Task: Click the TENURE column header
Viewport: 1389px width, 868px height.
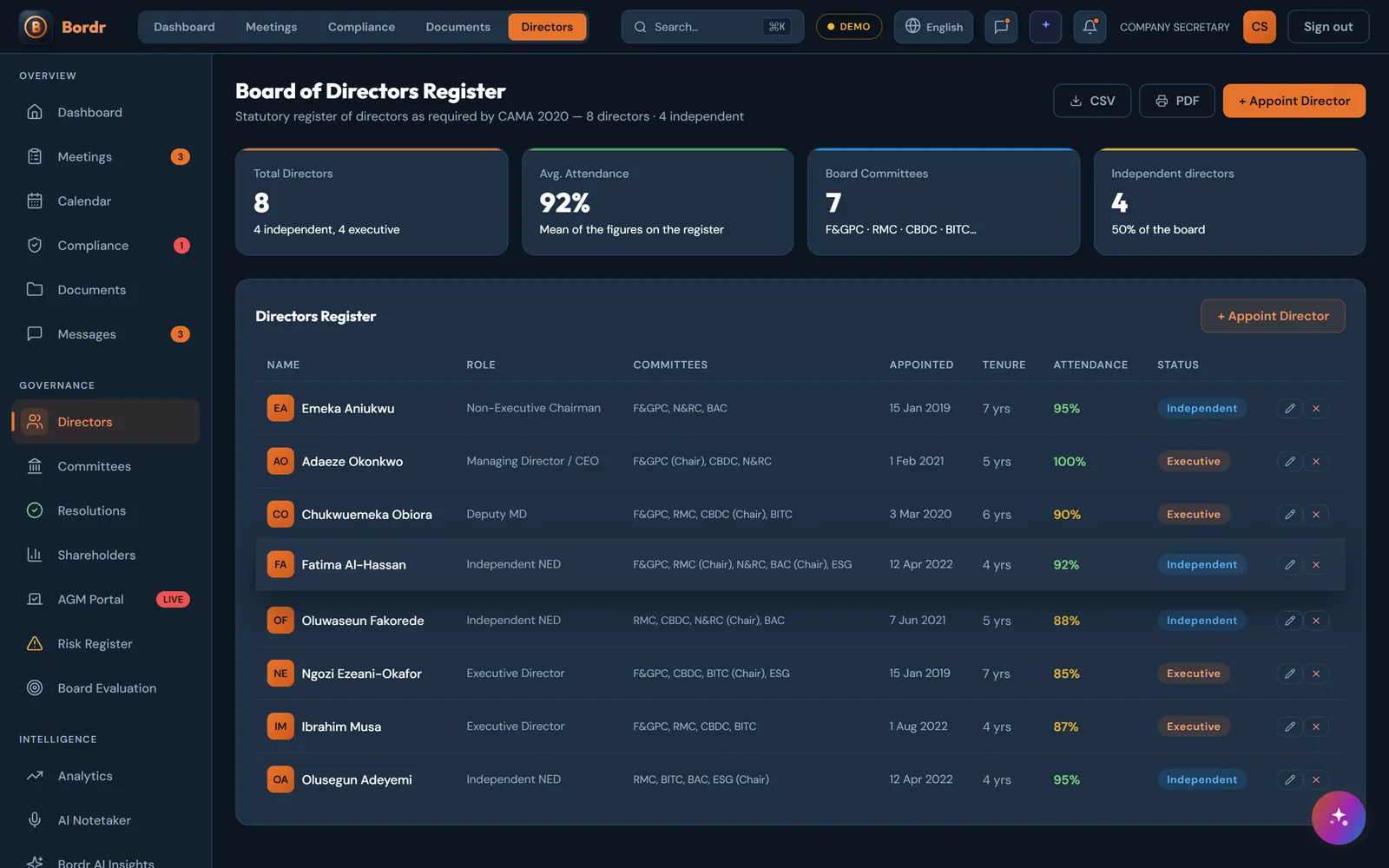Action: click(x=1004, y=365)
